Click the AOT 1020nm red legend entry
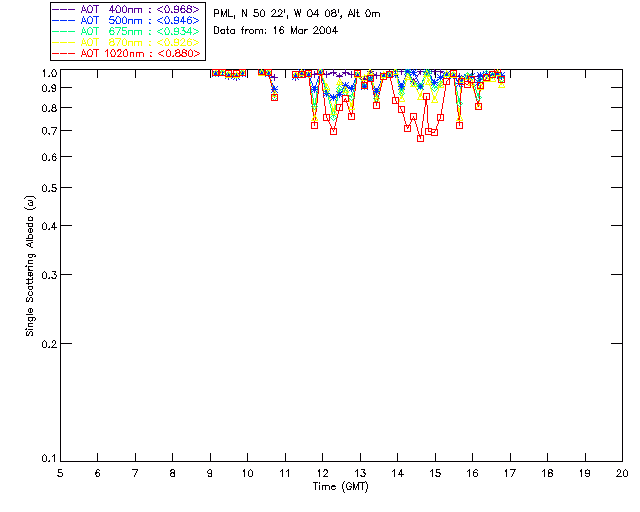This screenshot has width=640, height=512. [x=127, y=53]
